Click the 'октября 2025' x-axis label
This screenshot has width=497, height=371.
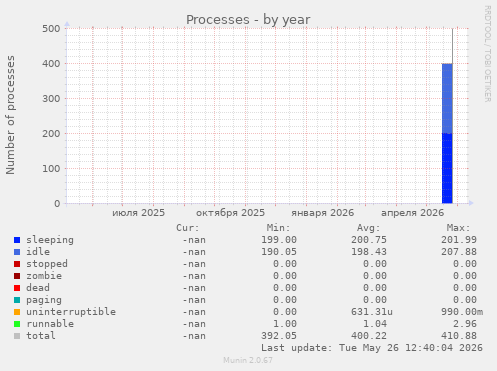[x=230, y=213]
